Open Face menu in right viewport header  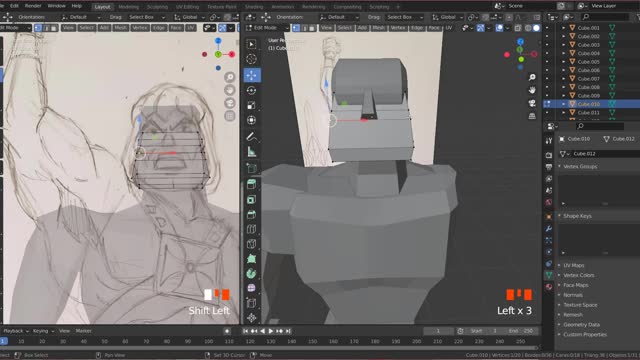tap(434, 28)
